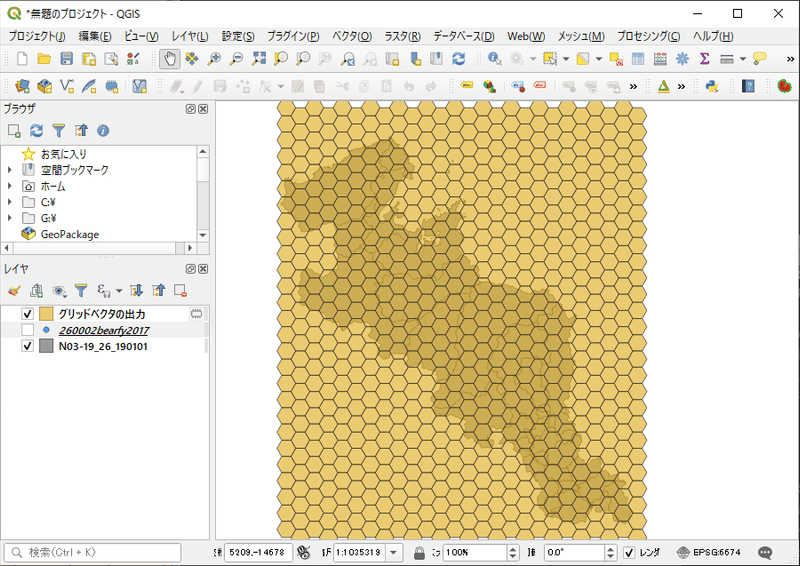Image resolution: width=800 pixels, height=566 pixels.
Task: Select the GeoPackage browser item
Action: 70,234
